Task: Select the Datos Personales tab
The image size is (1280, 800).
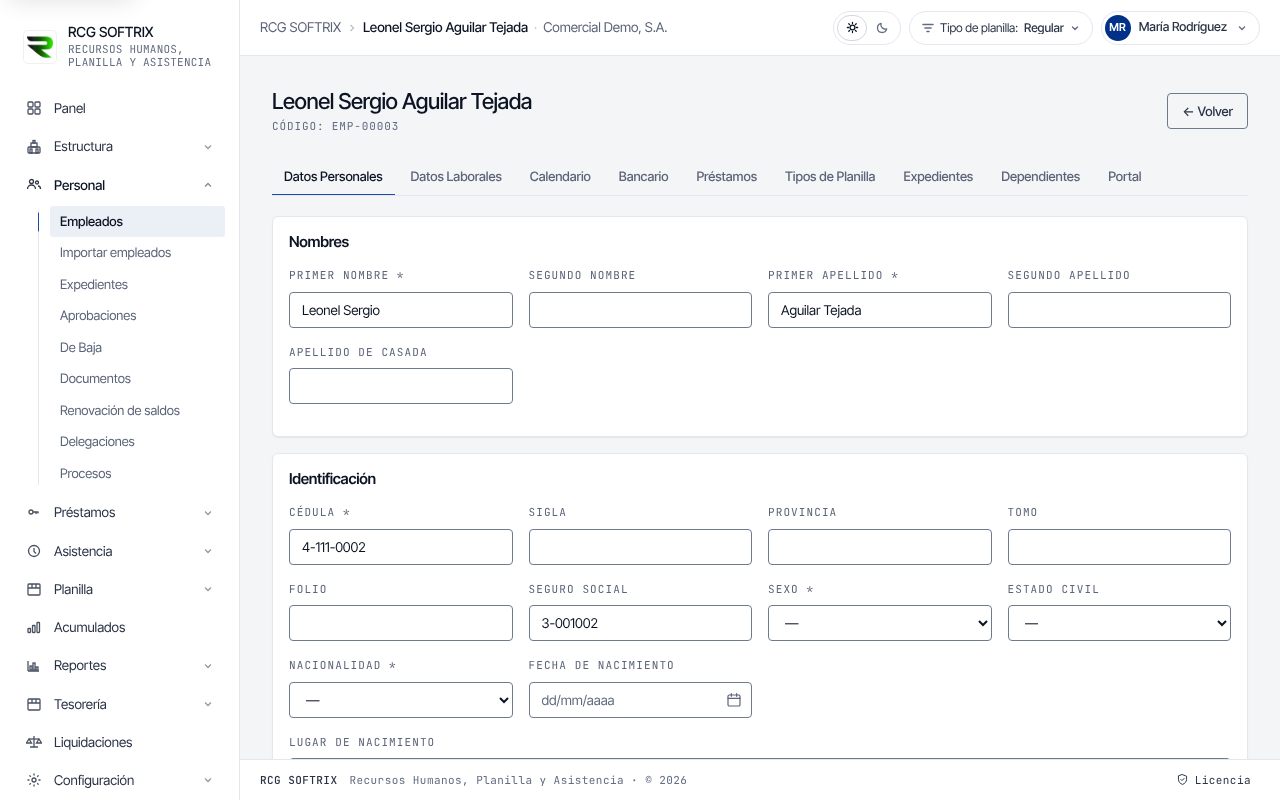Action: coord(333,176)
